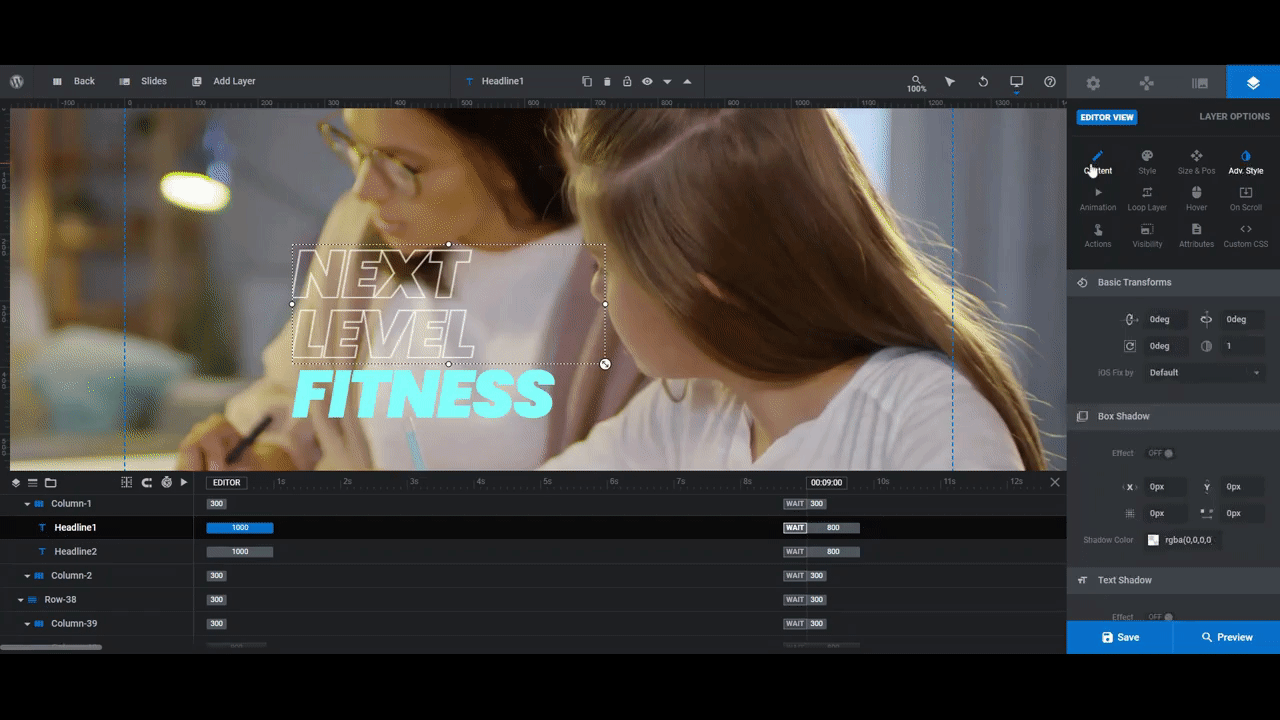
Task: Click the timeline list view icon
Action: coord(33,482)
